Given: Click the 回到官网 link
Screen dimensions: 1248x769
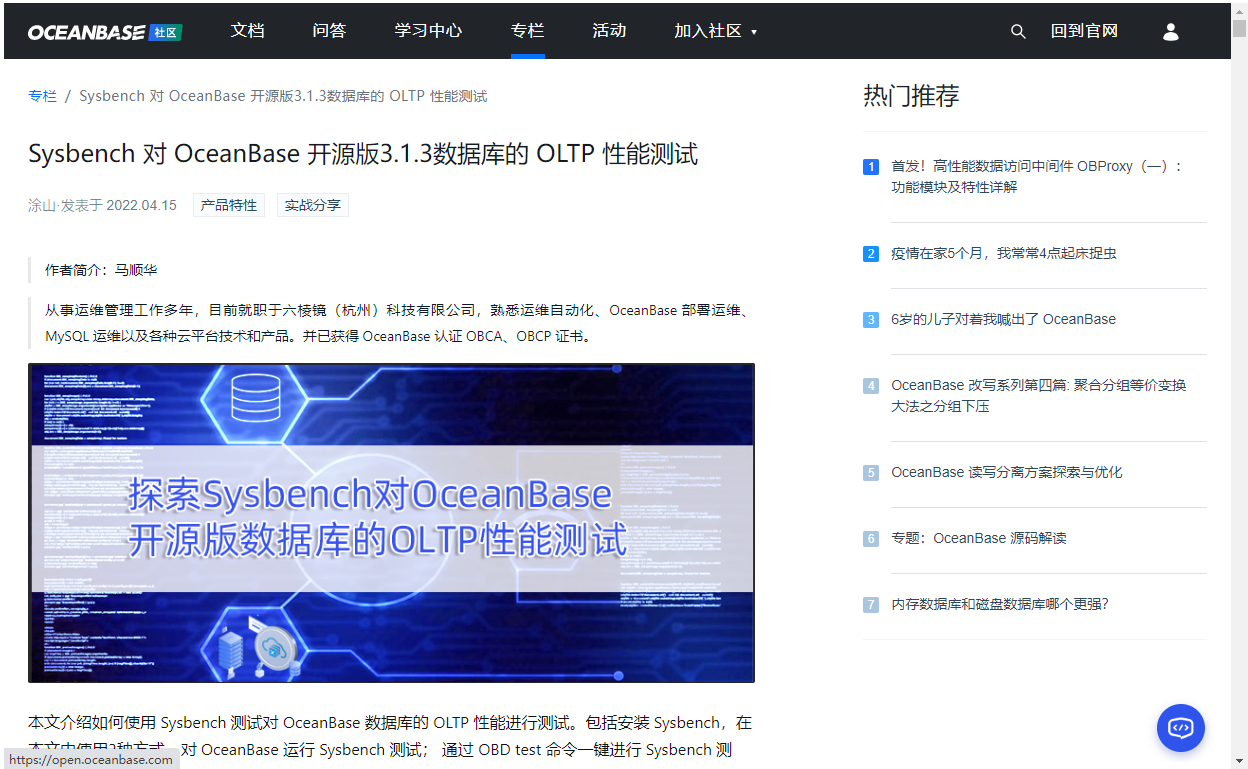Looking at the screenshot, I should point(1084,31).
